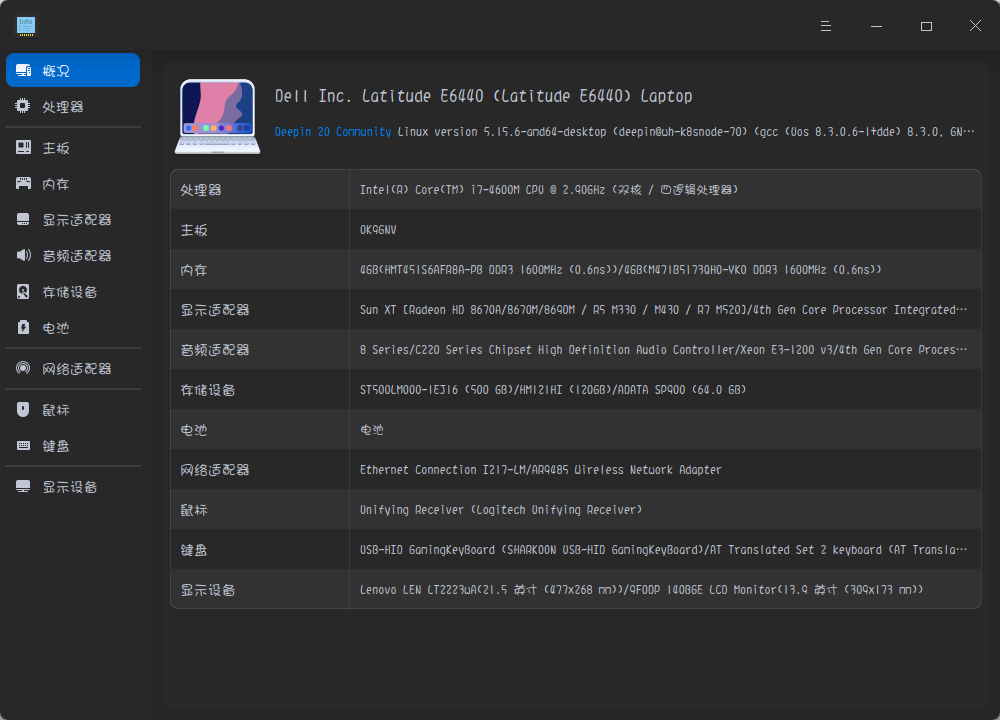The image size is (1000, 720).
Task: Minimize the device manager window
Action: pyautogui.click(x=876, y=26)
